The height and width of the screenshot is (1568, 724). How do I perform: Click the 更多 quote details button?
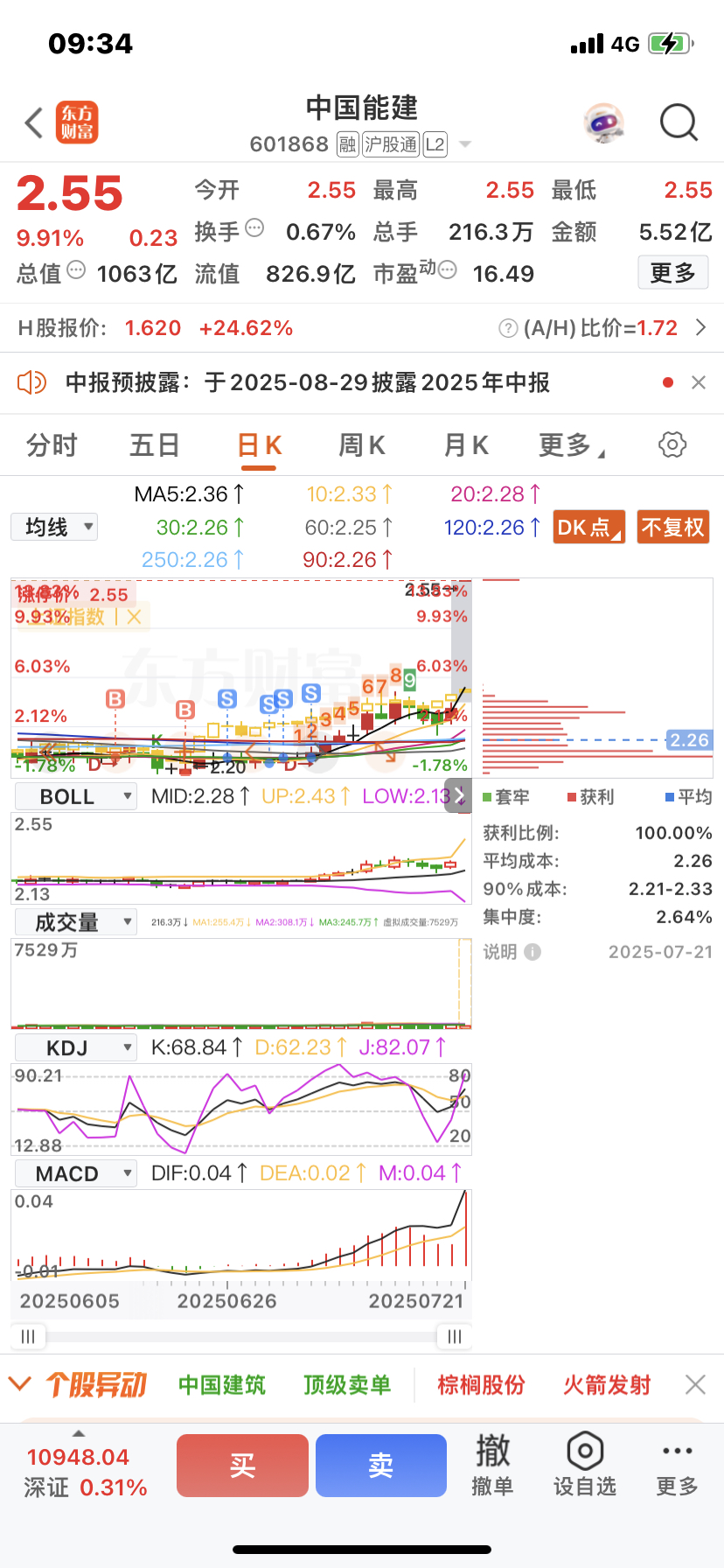[x=672, y=273]
